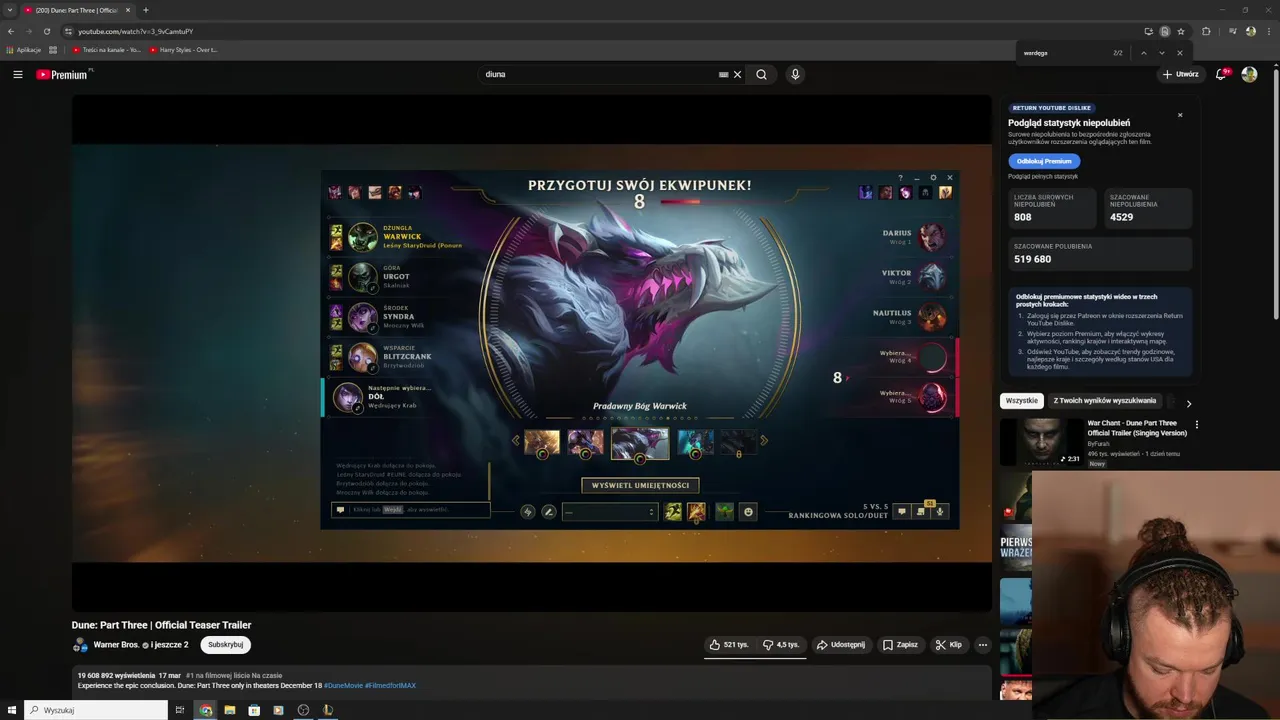Image resolution: width=1280 pixels, height=720 pixels.
Task: Select the Wszystkie filter chip
Action: [1022, 401]
